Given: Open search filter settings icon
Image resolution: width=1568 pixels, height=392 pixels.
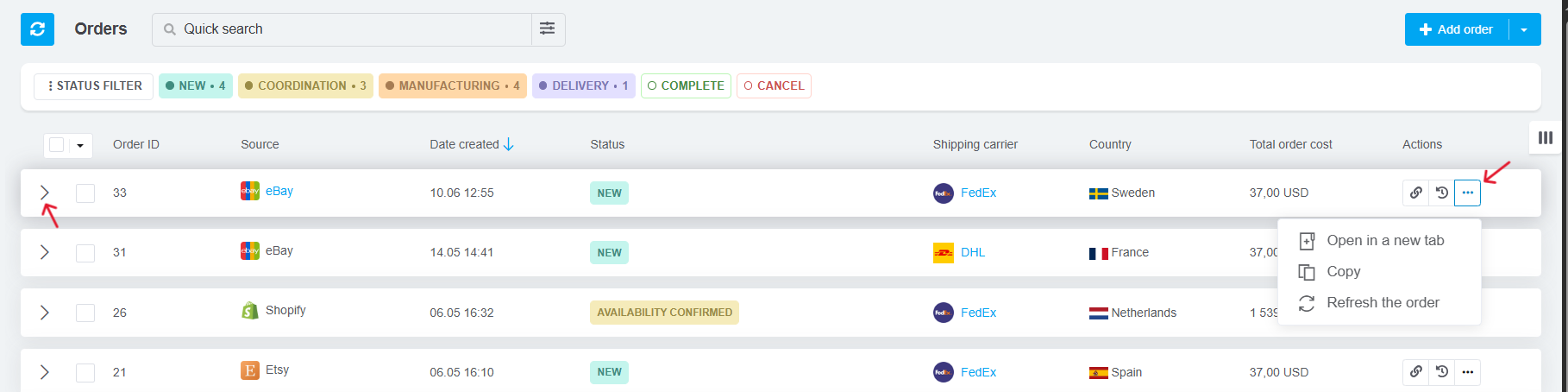Looking at the screenshot, I should click(548, 29).
